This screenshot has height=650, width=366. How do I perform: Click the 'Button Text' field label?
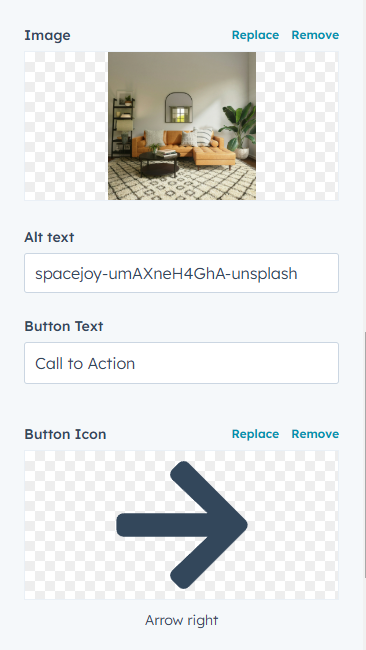point(64,326)
